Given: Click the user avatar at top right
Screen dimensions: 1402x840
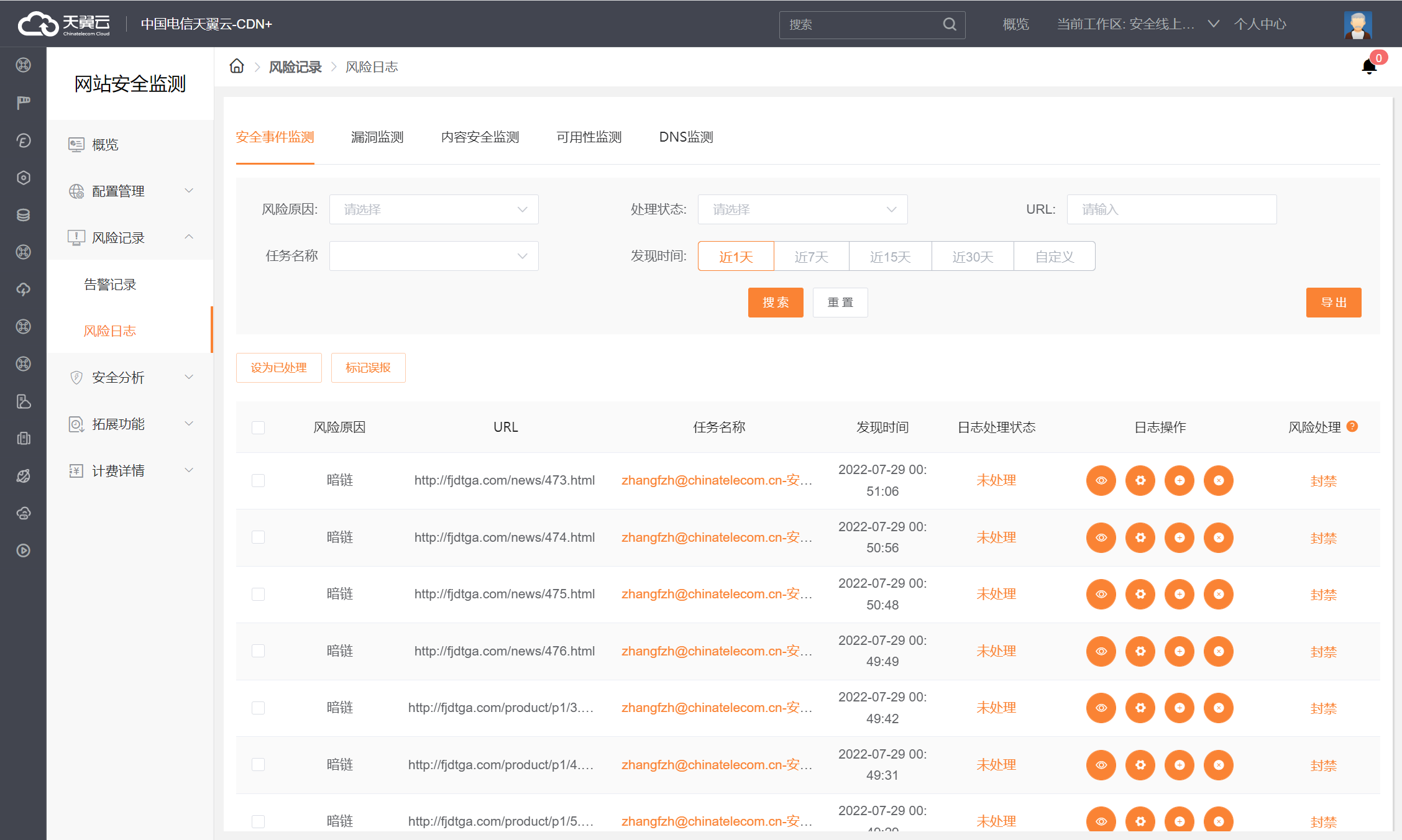Looking at the screenshot, I should [x=1357, y=24].
